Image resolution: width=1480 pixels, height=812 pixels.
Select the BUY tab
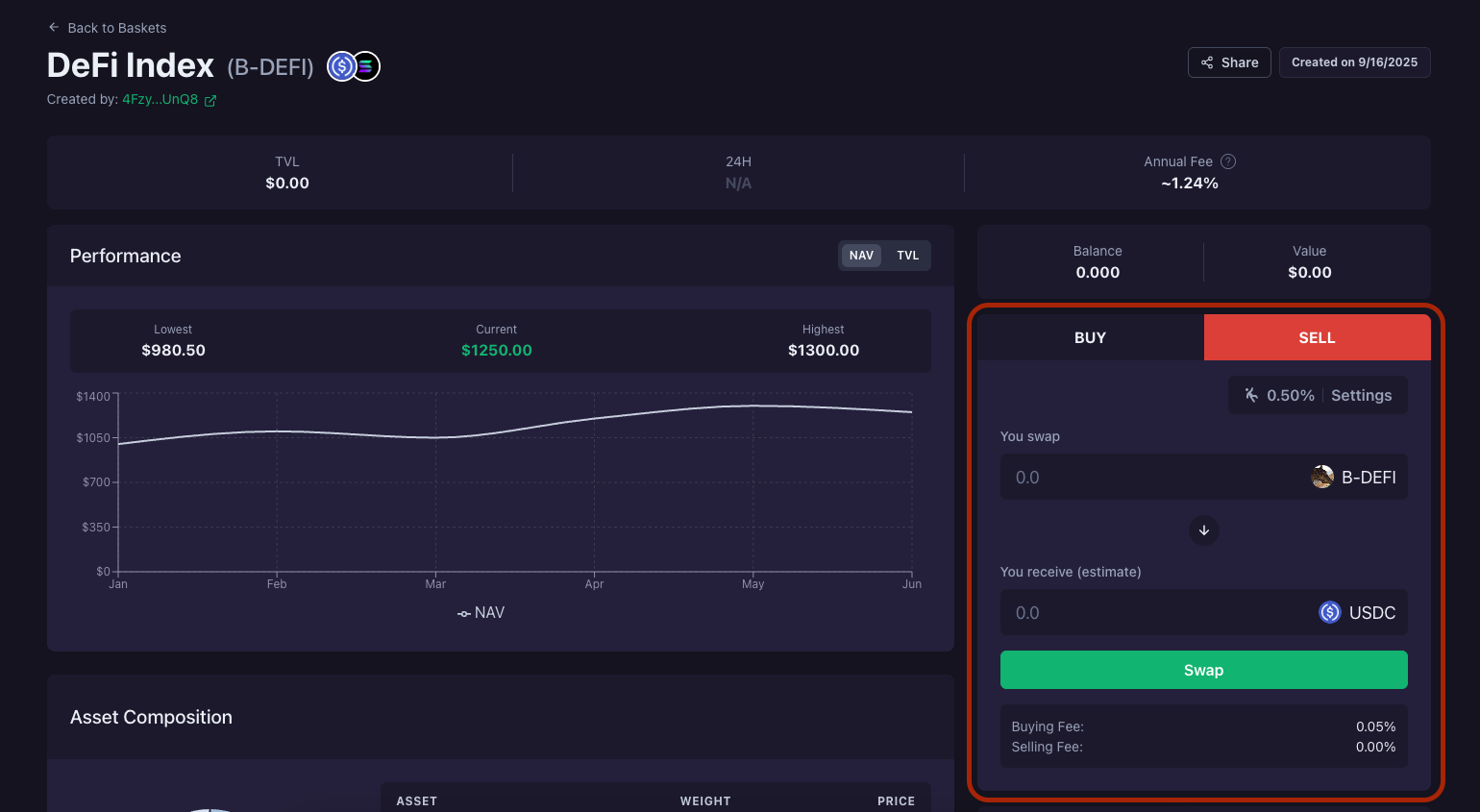tap(1090, 337)
